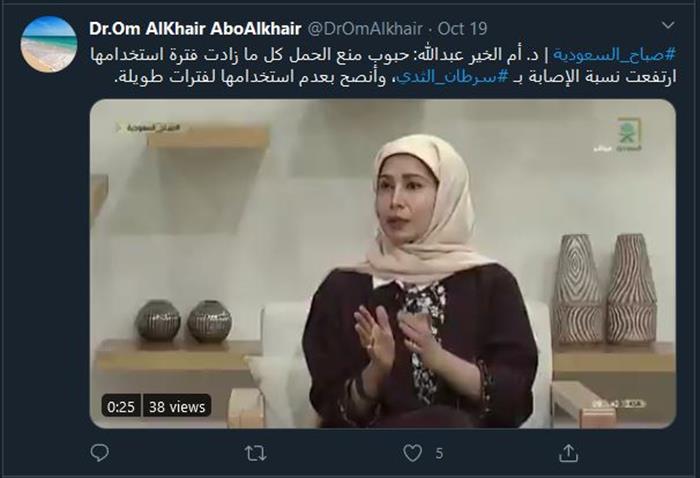Open the Dr.Om AlKhair AboAlkhair profile name

(195, 29)
